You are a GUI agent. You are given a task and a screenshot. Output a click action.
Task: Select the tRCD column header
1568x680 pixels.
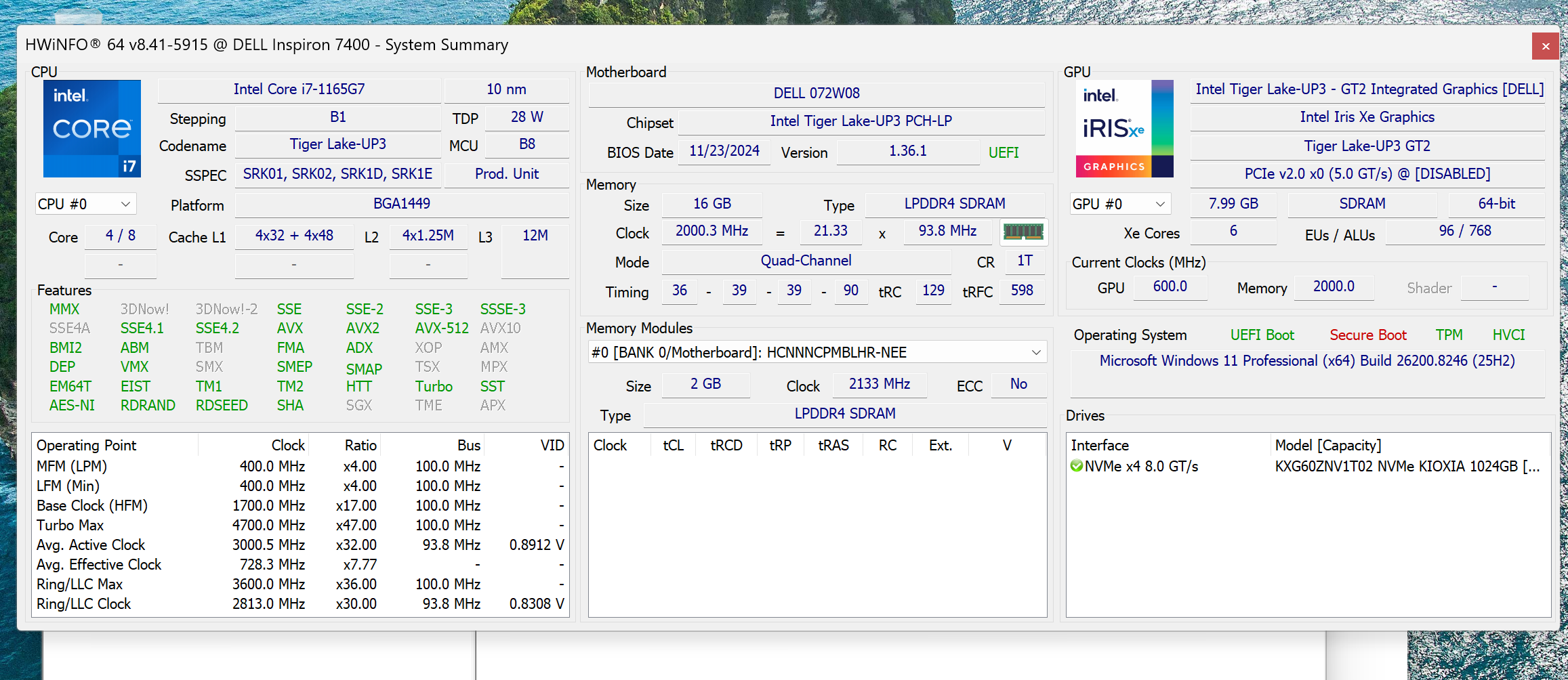click(726, 445)
